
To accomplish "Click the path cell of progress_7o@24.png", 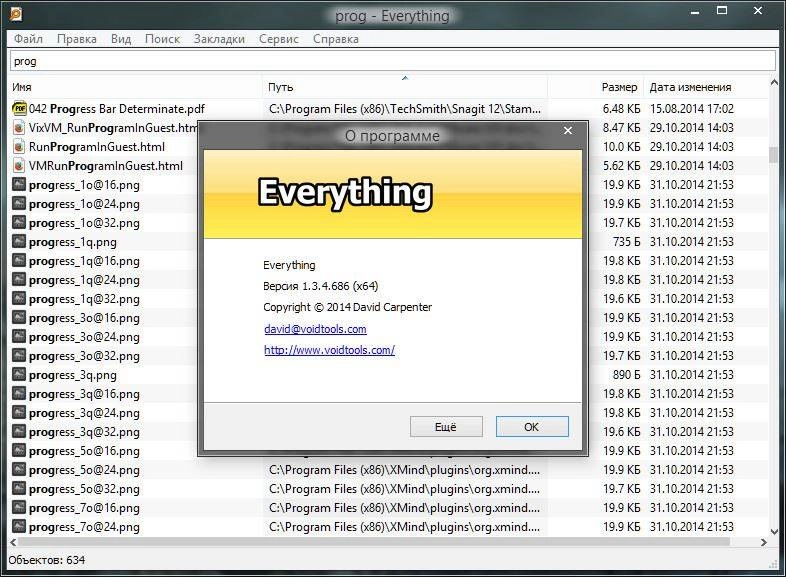I will pos(405,527).
